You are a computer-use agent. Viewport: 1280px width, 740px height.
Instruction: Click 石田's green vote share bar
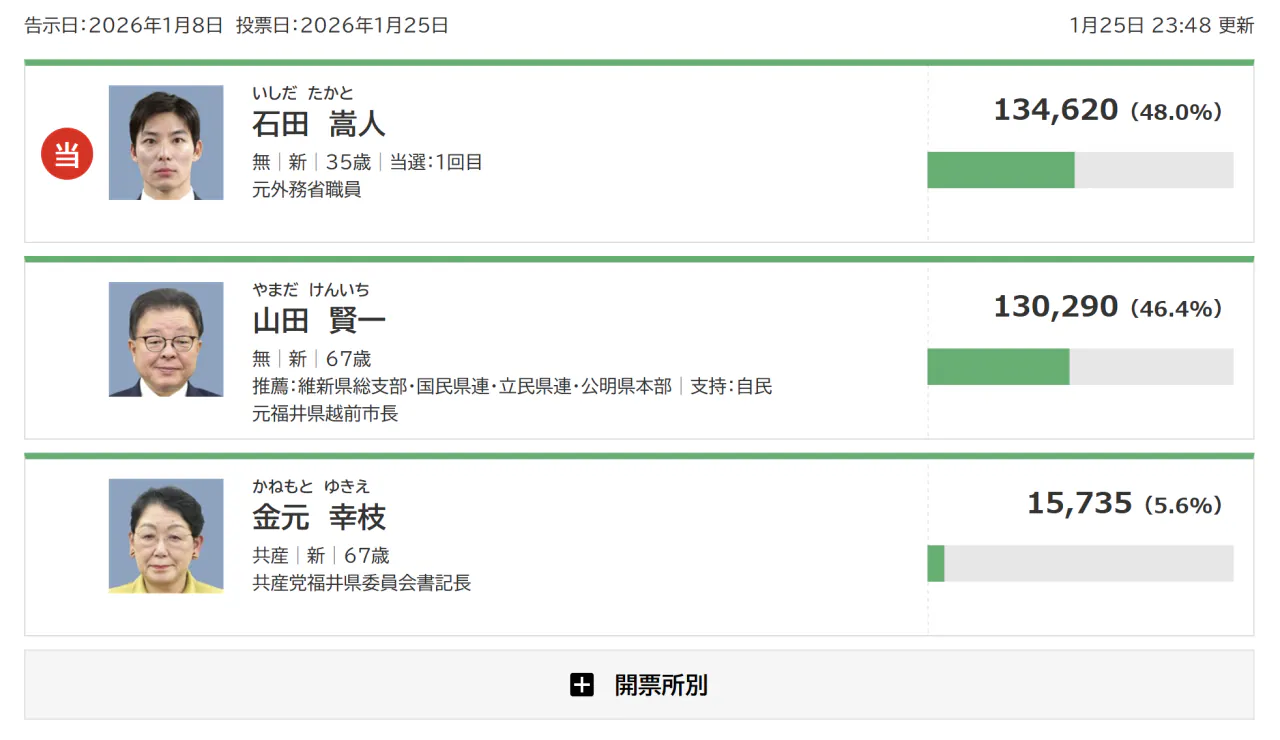[x=1000, y=170]
